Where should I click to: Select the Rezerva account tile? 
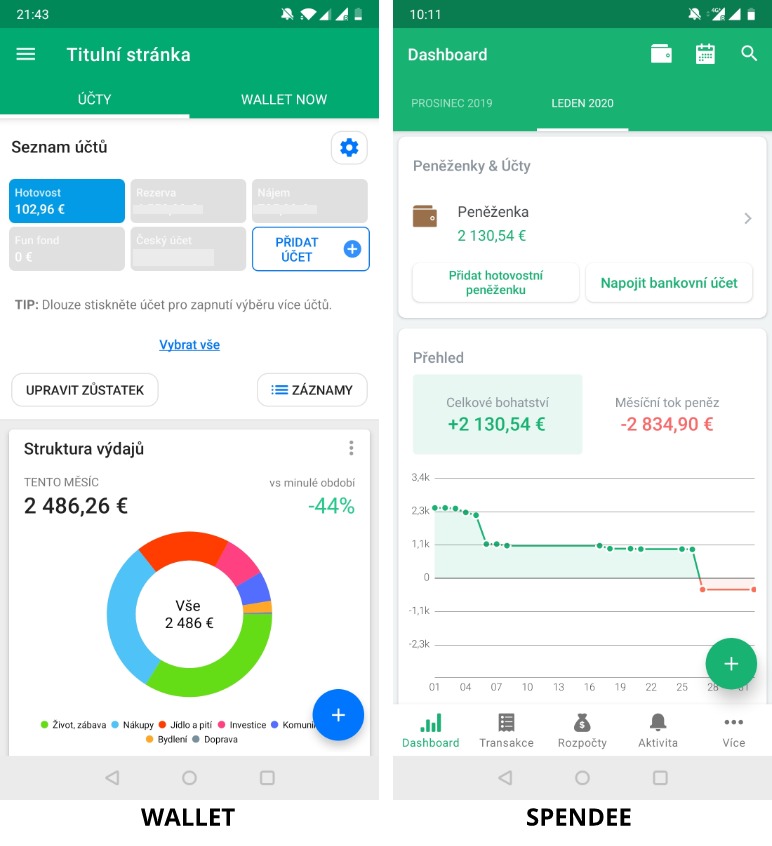(188, 201)
